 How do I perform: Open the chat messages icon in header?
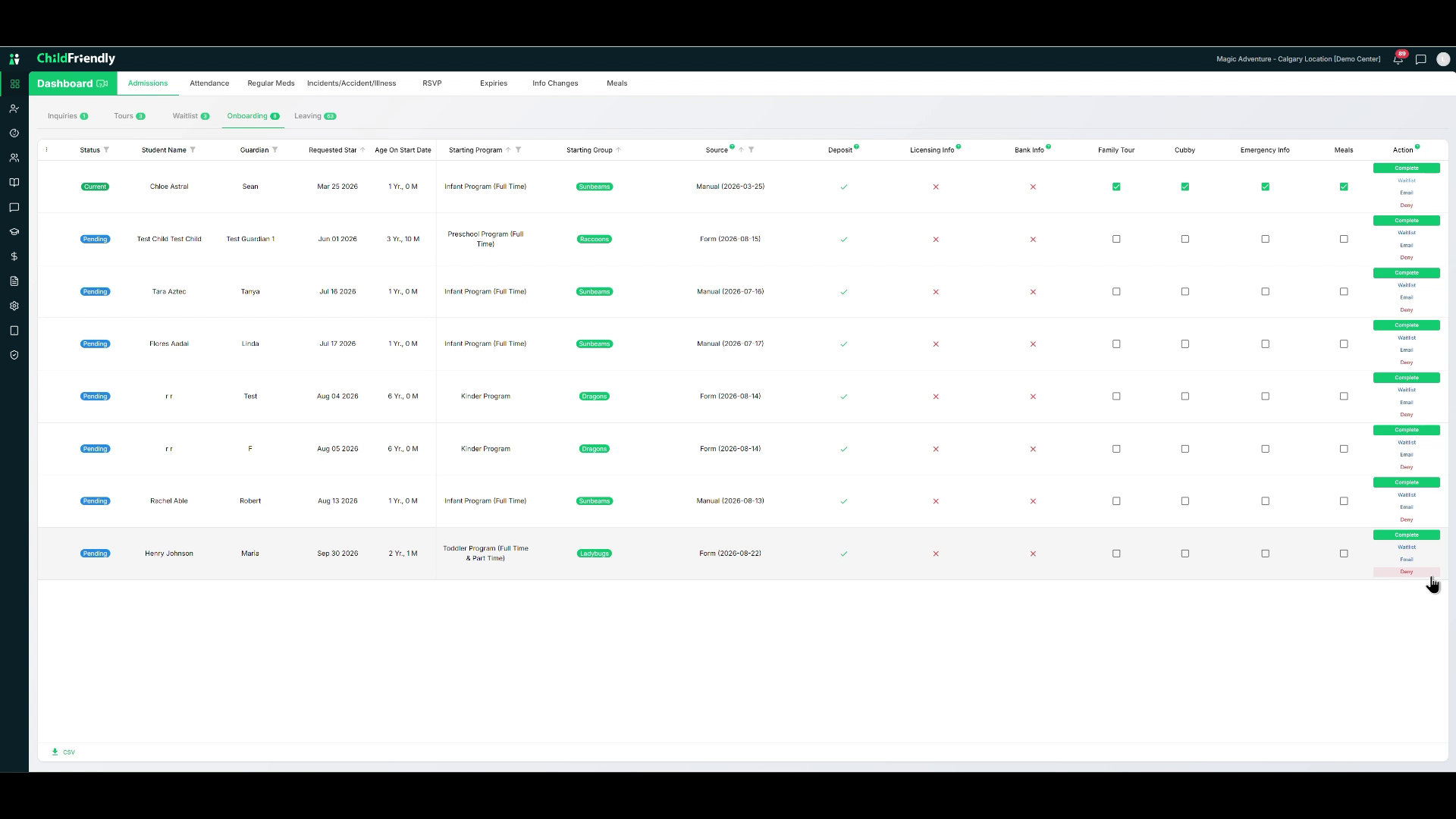1421,59
